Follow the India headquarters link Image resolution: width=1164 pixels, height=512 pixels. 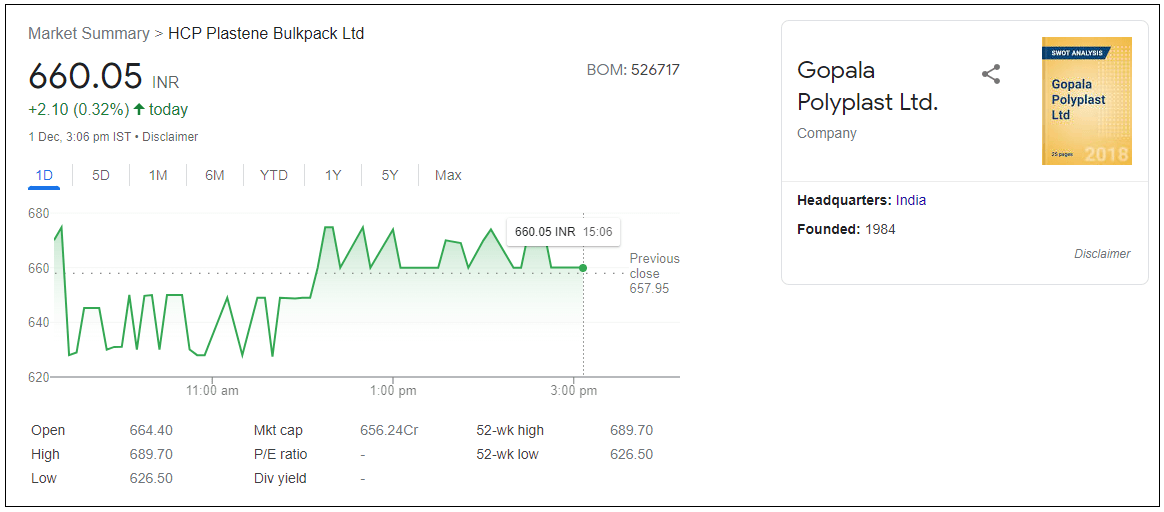[x=911, y=200]
